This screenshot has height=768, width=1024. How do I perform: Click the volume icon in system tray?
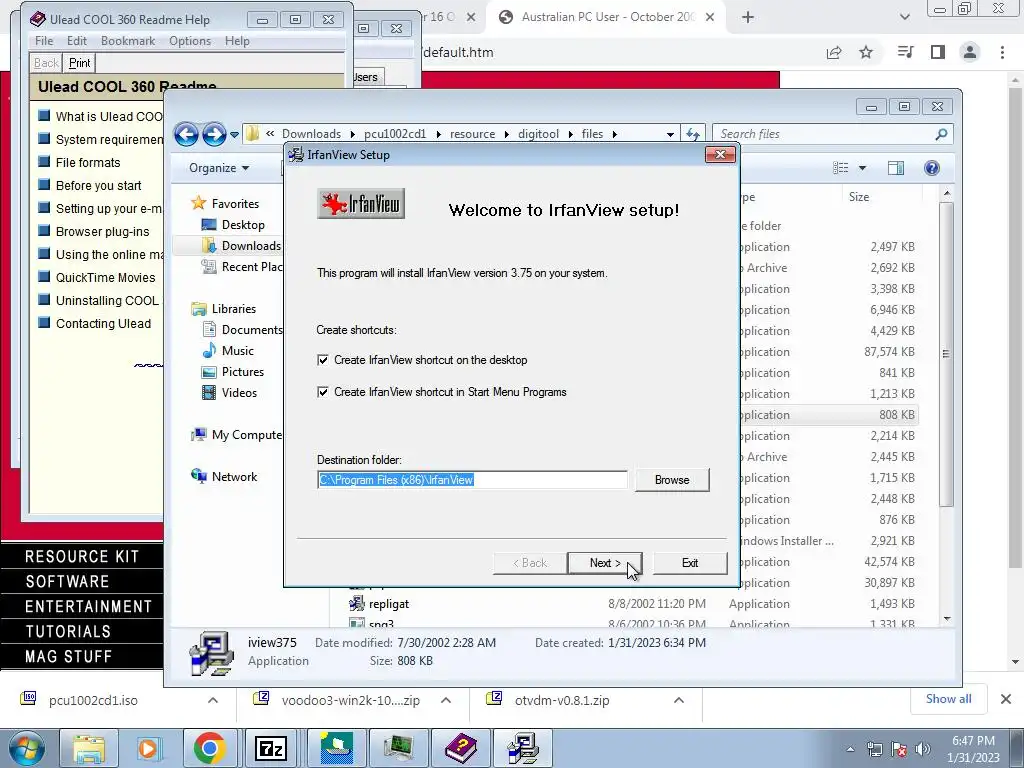coord(922,749)
